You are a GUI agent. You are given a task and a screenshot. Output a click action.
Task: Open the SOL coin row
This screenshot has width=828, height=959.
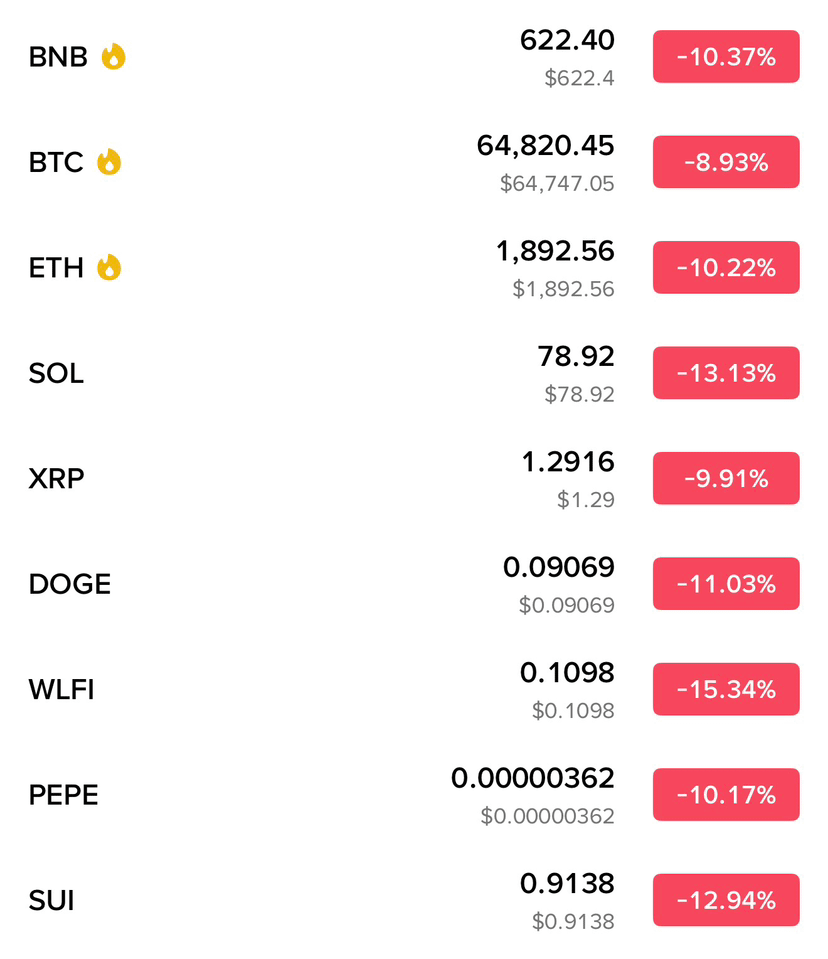(414, 373)
